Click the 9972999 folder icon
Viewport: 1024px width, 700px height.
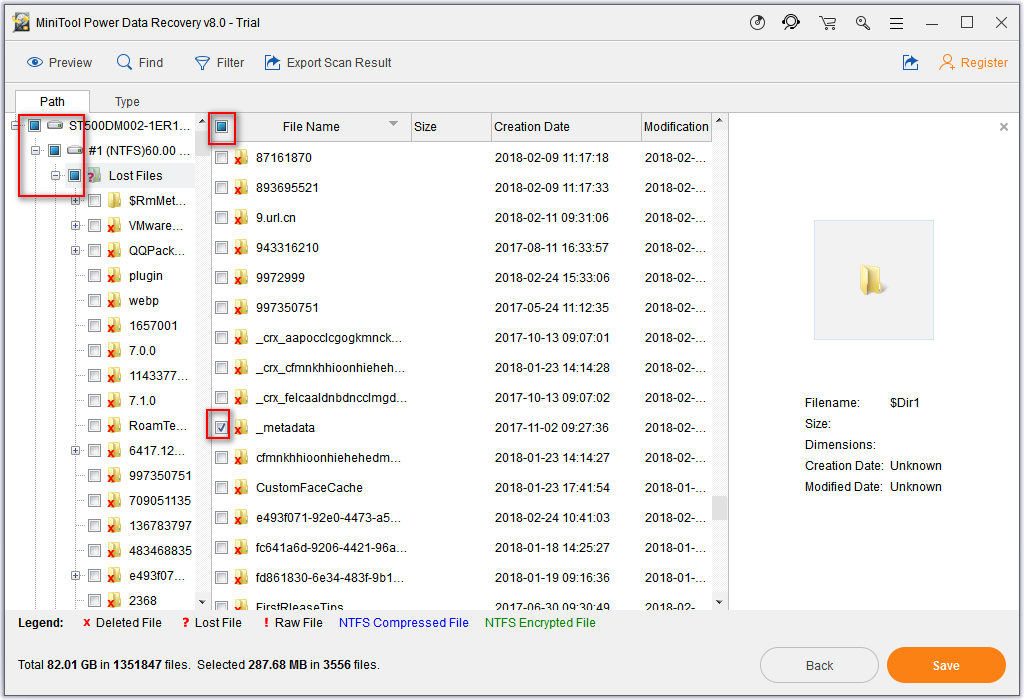241,278
